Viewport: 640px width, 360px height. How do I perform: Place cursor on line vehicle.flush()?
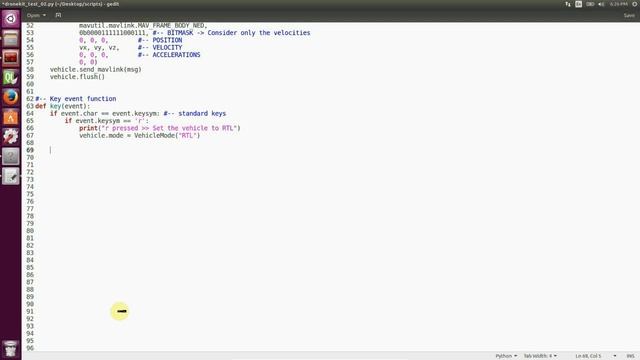[x=77, y=77]
